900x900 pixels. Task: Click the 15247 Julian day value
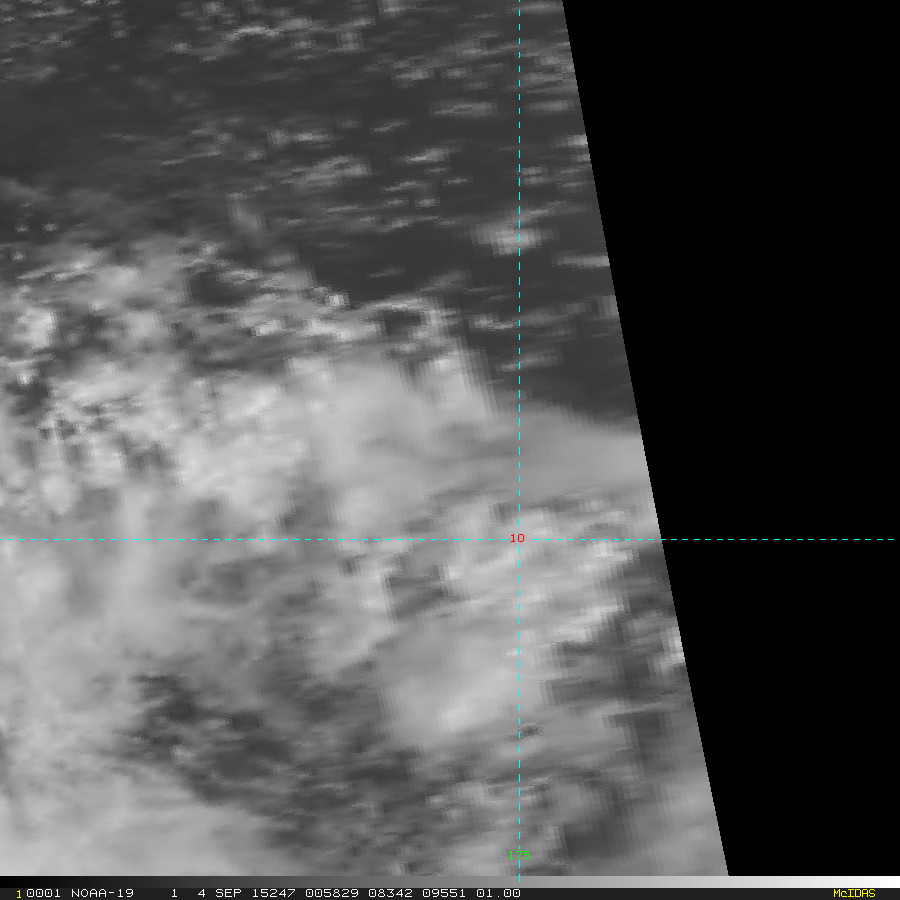tap(273, 893)
